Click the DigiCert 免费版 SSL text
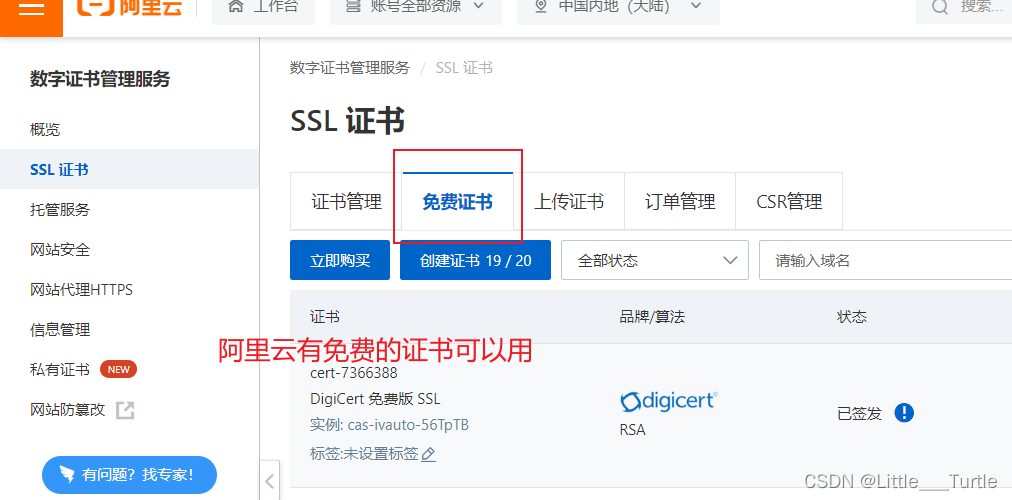 coord(375,399)
